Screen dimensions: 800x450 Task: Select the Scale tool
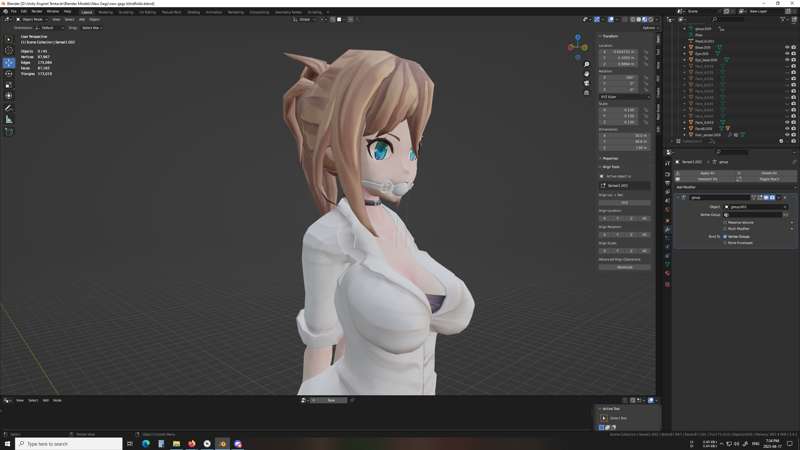click(x=9, y=85)
